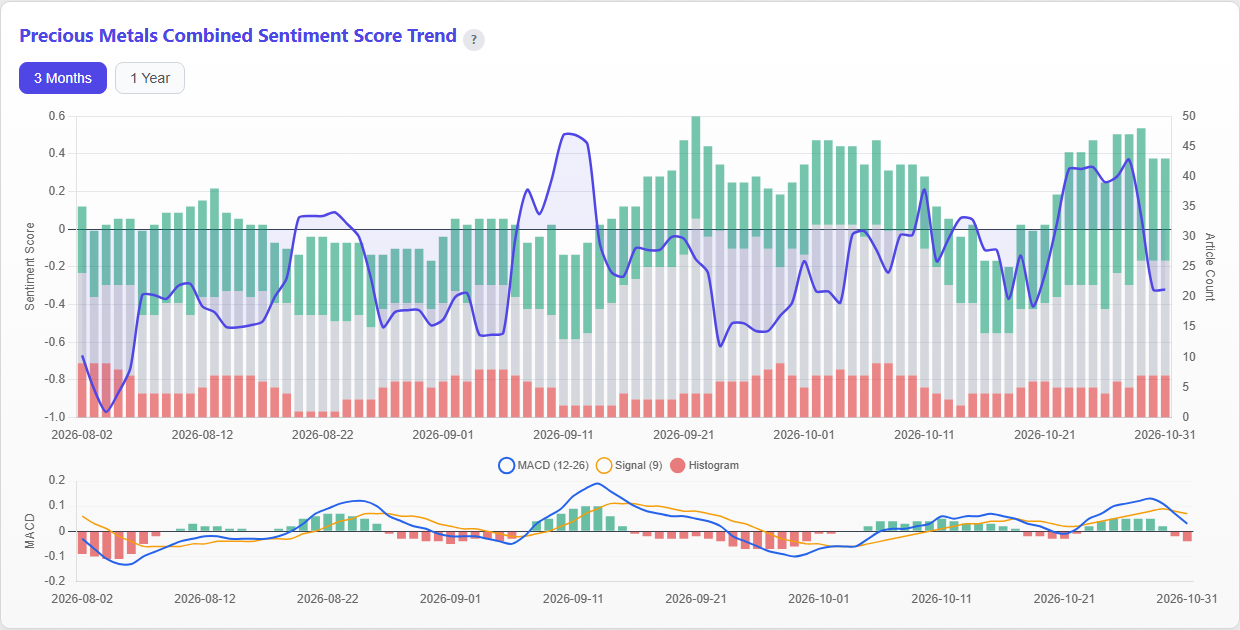Image resolution: width=1240 pixels, height=630 pixels.
Task: Toggle Histogram legend entry
Action: coord(704,465)
